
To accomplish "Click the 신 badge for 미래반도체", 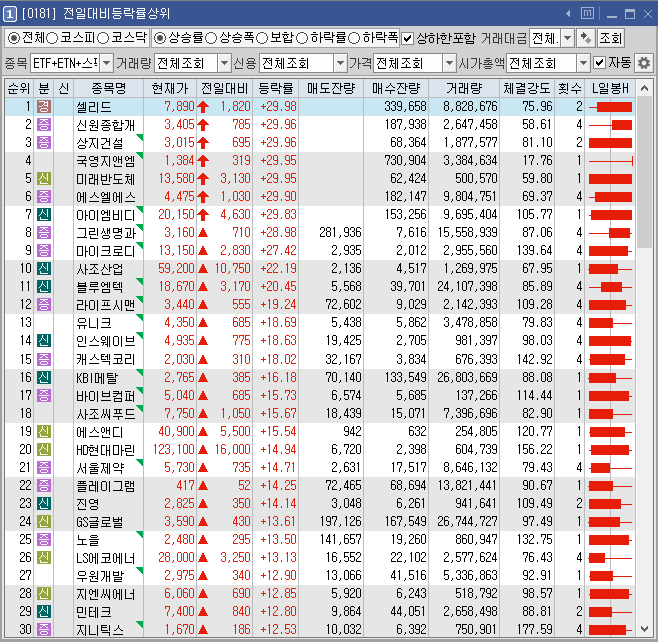I will coord(44,179).
